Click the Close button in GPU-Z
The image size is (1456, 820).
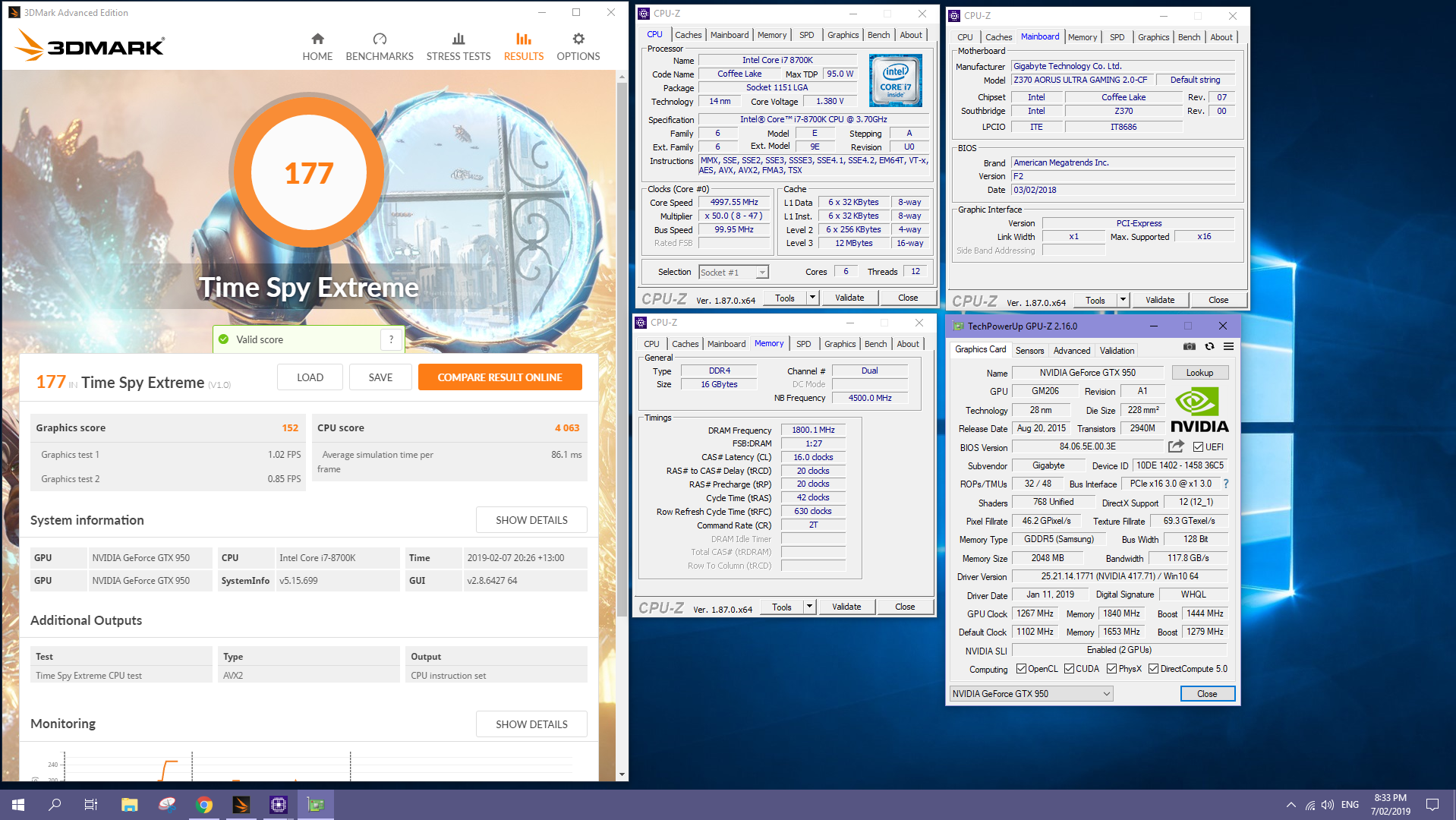pyautogui.click(x=1207, y=694)
